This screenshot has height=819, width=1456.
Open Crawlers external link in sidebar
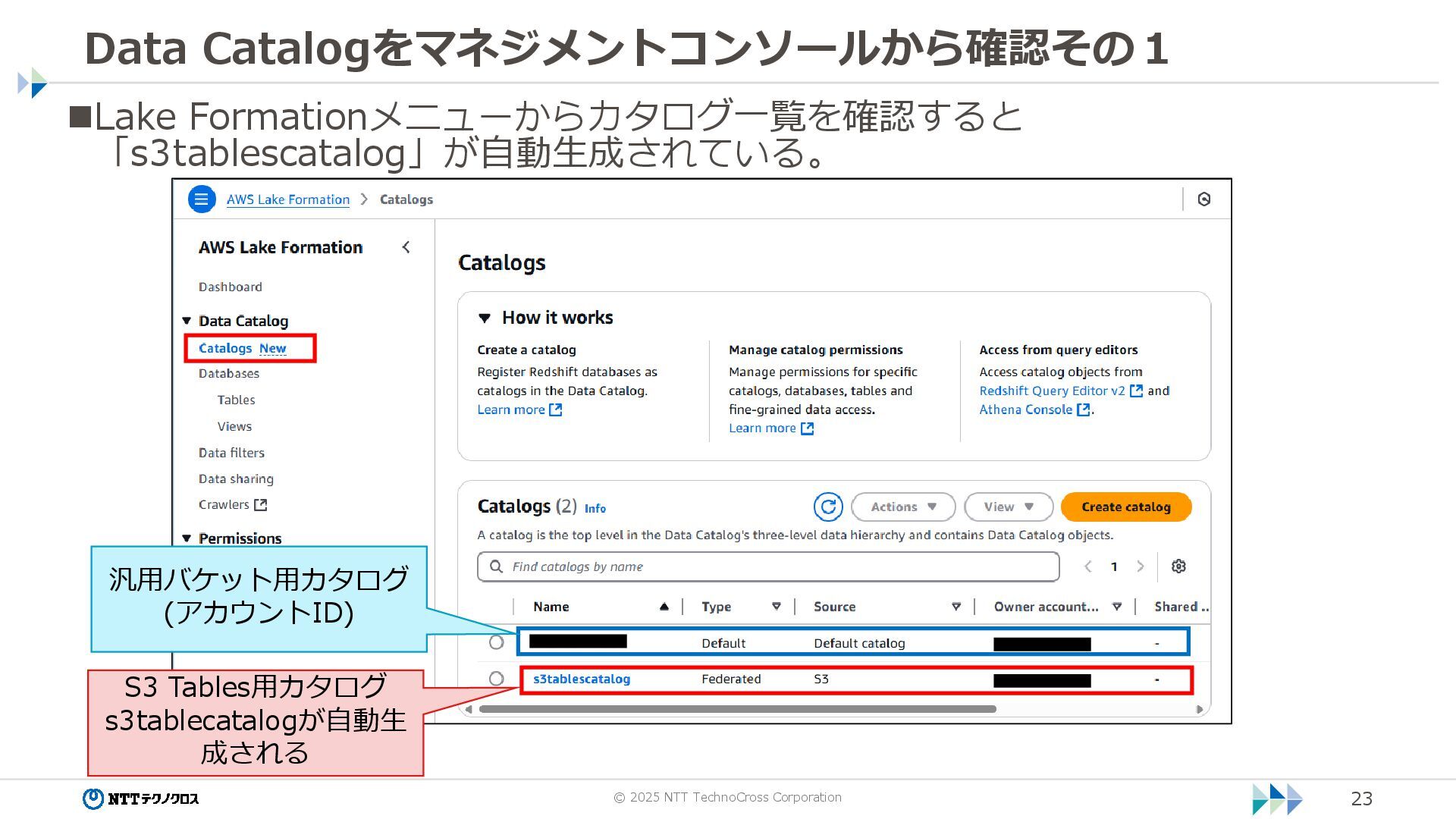pos(233,504)
